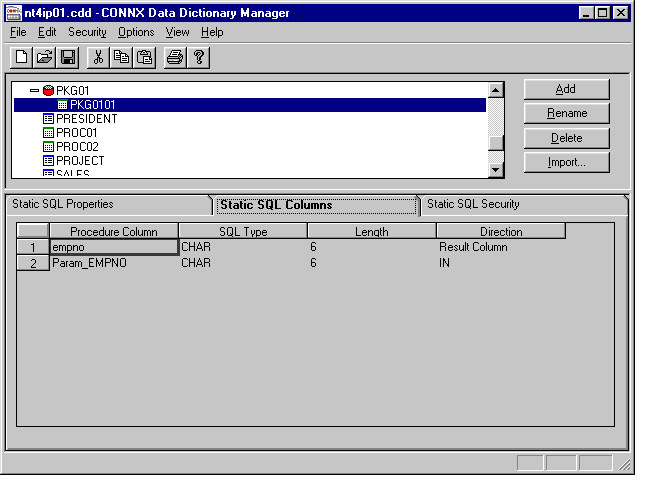This screenshot has width=646, height=482.
Task: Open the Security menu
Action: click(87, 32)
